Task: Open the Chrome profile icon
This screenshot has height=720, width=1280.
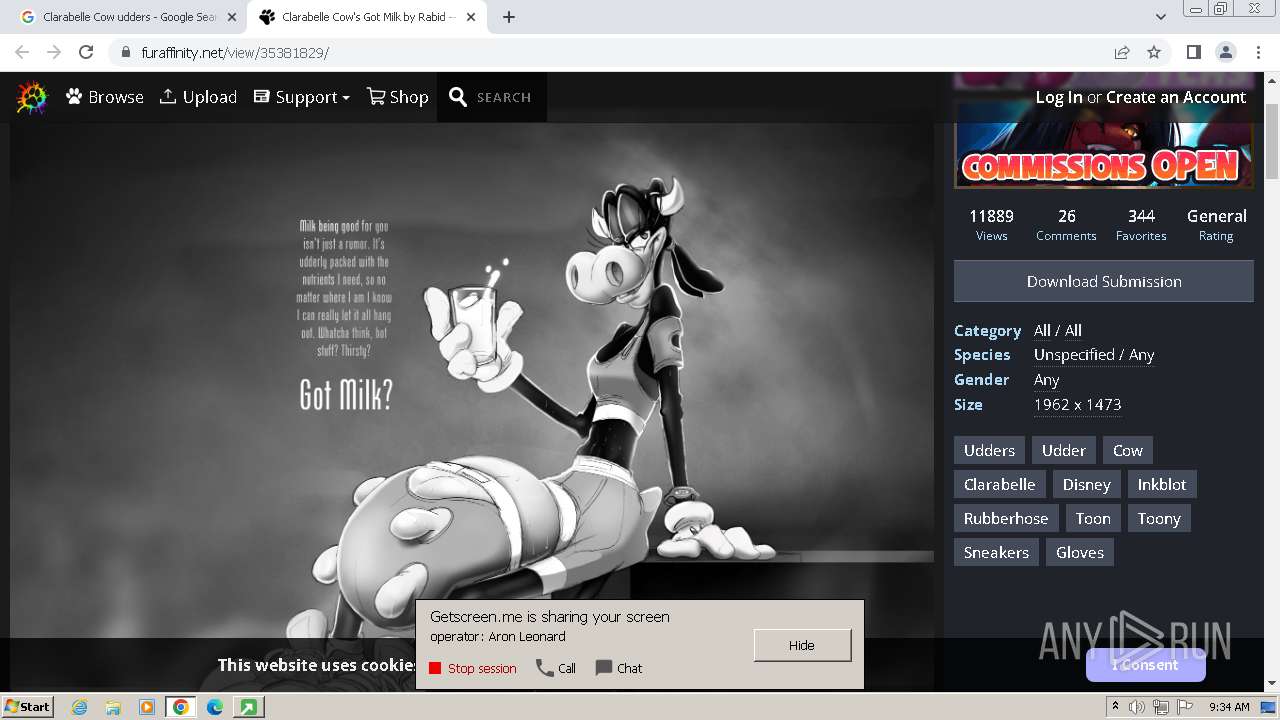Action: pyautogui.click(x=1225, y=52)
